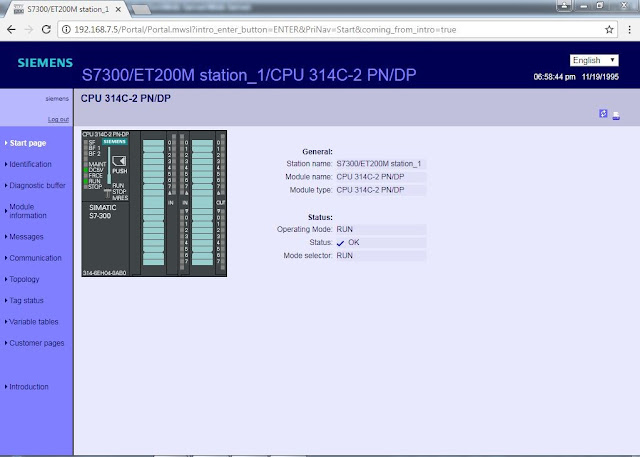
Task: Open the Module information page
Action: [28, 211]
